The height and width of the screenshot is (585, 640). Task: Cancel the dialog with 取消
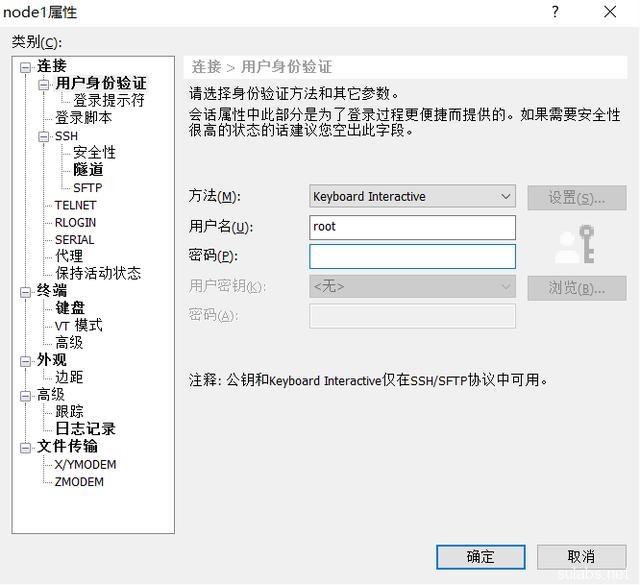click(x=581, y=557)
